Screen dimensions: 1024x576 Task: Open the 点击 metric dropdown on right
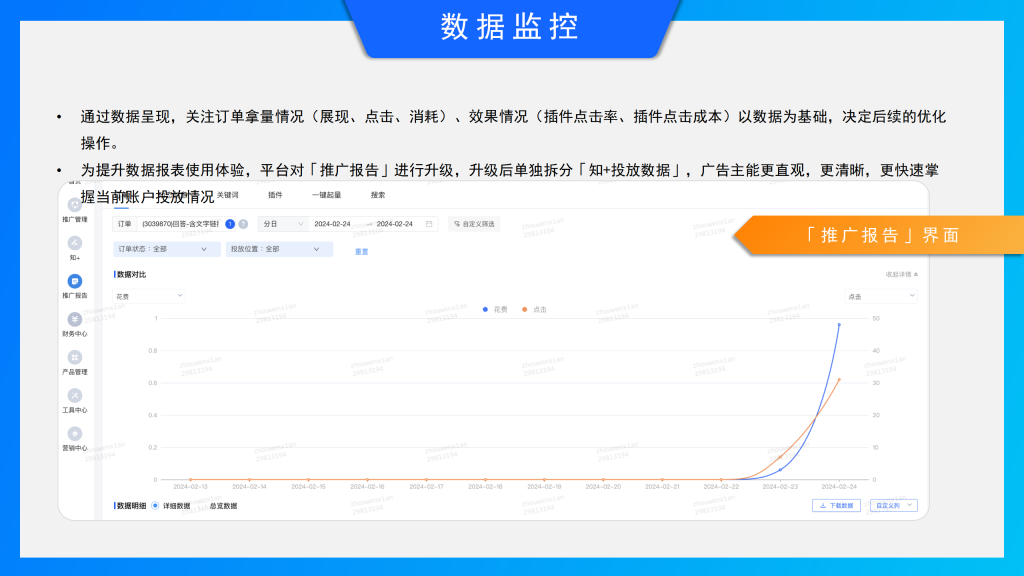[x=881, y=296]
